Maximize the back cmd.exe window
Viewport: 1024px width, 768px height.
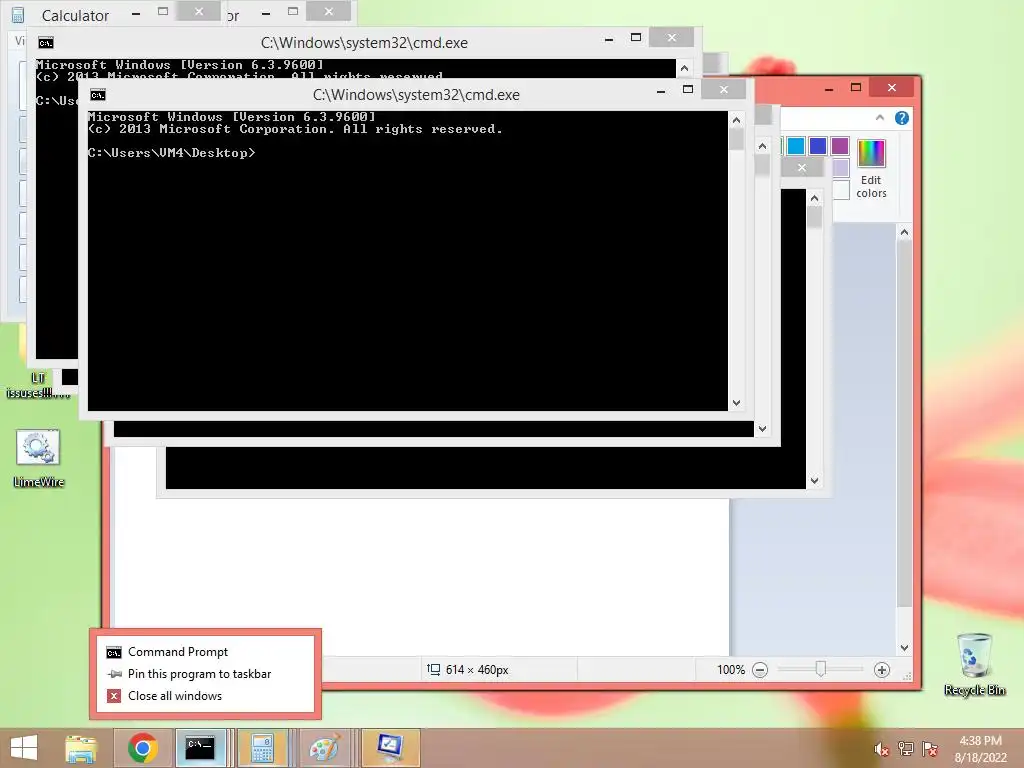click(635, 38)
